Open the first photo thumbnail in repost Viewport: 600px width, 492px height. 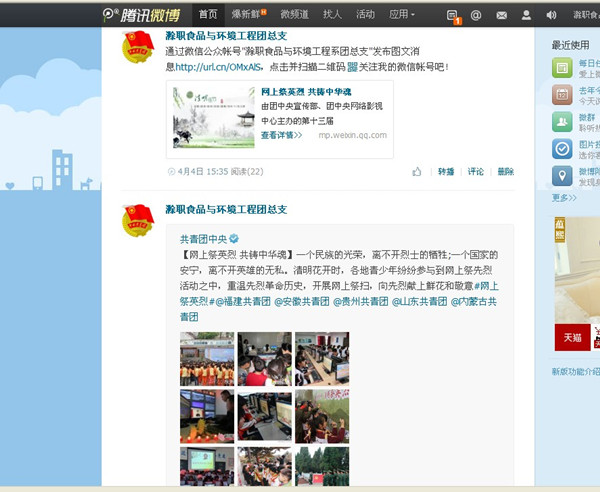pos(207,359)
